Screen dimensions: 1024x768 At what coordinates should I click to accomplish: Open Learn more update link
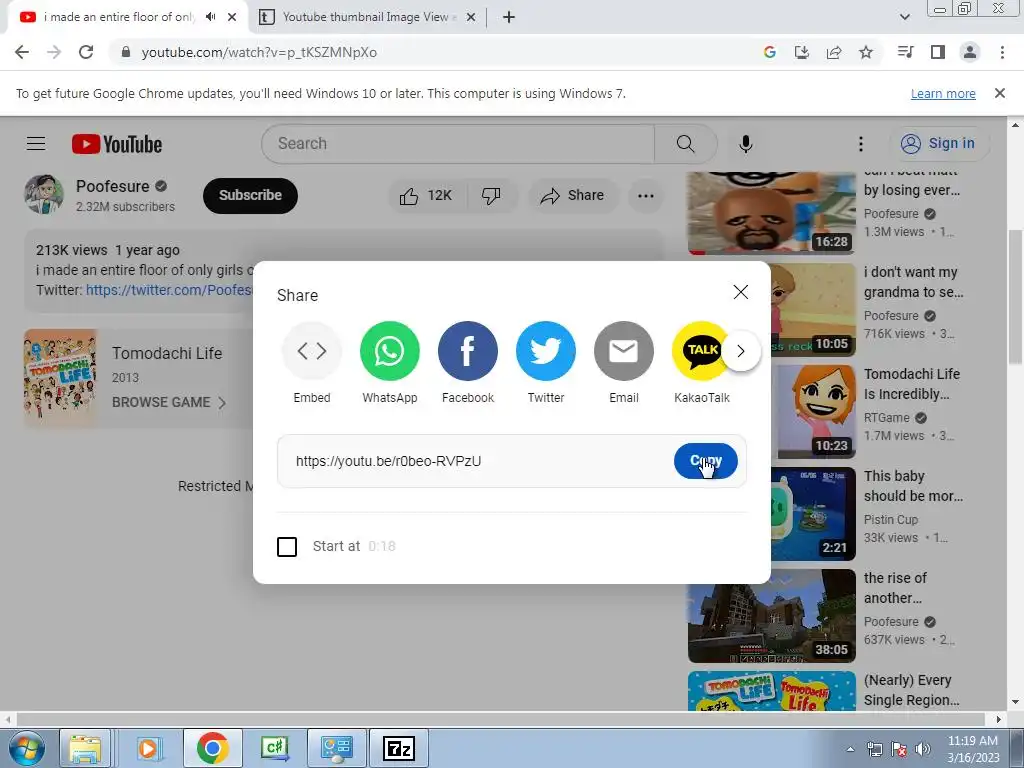pyautogui.click(x=943, y=93)
